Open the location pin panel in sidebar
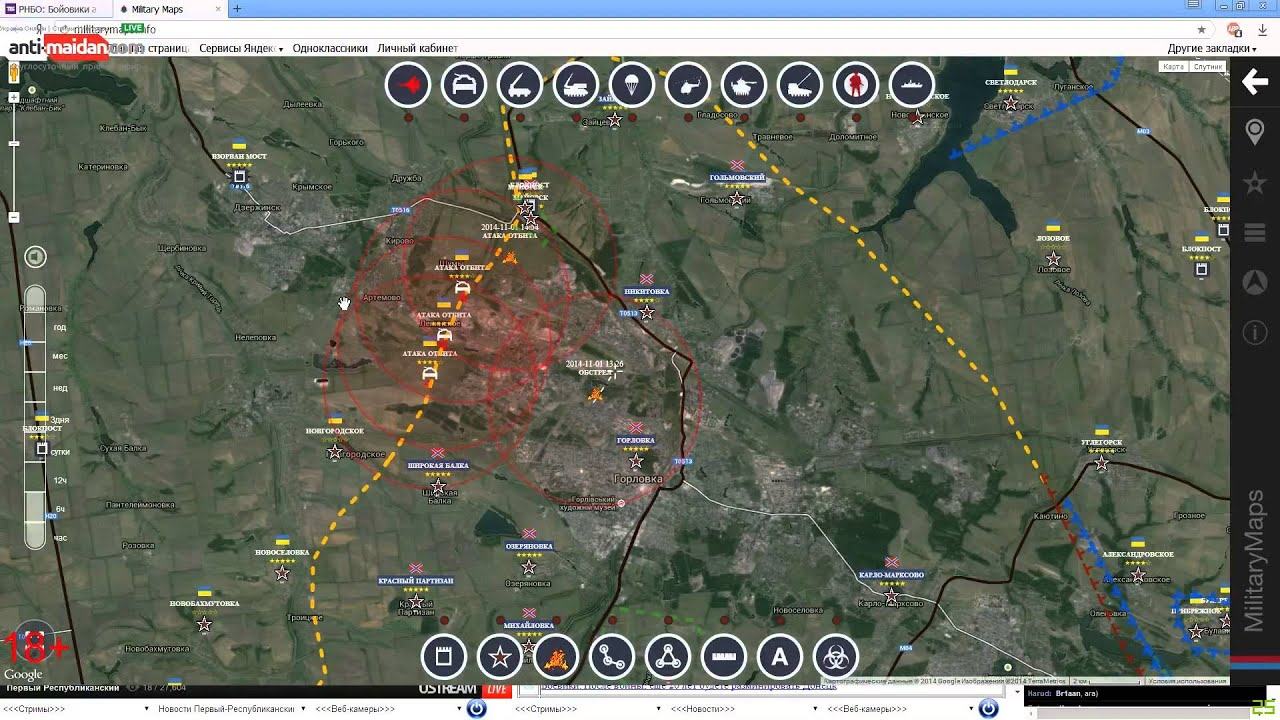Image resolution: width=1280 pixels, height=720 pixels. tap(1255, 132)
